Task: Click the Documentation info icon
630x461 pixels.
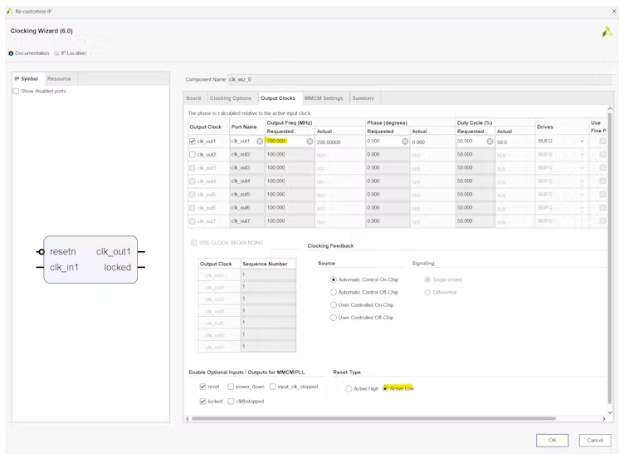Action: [11, 53]
